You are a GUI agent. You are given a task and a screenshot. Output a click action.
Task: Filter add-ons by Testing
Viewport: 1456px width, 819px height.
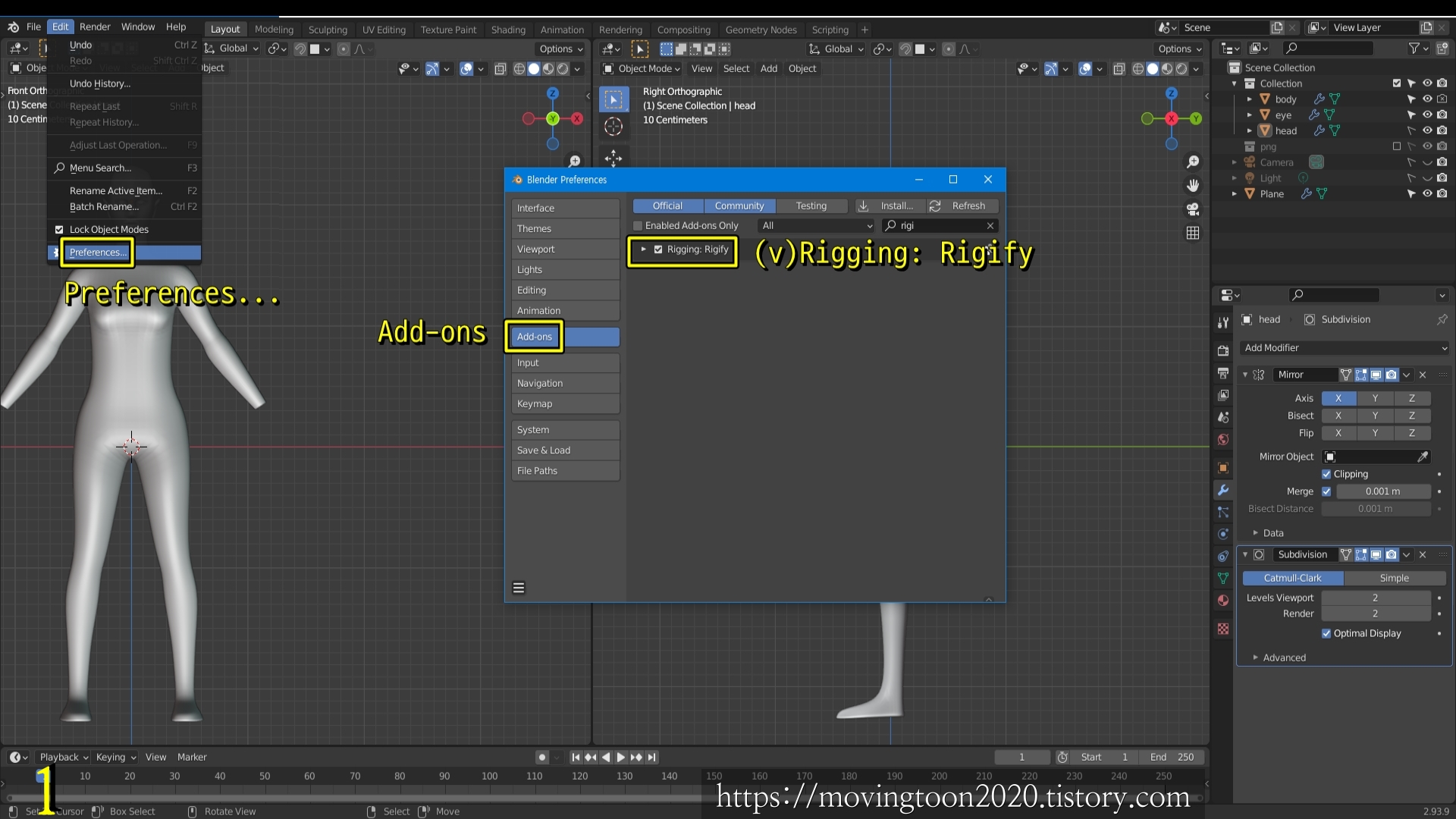[x=811, y=206]
